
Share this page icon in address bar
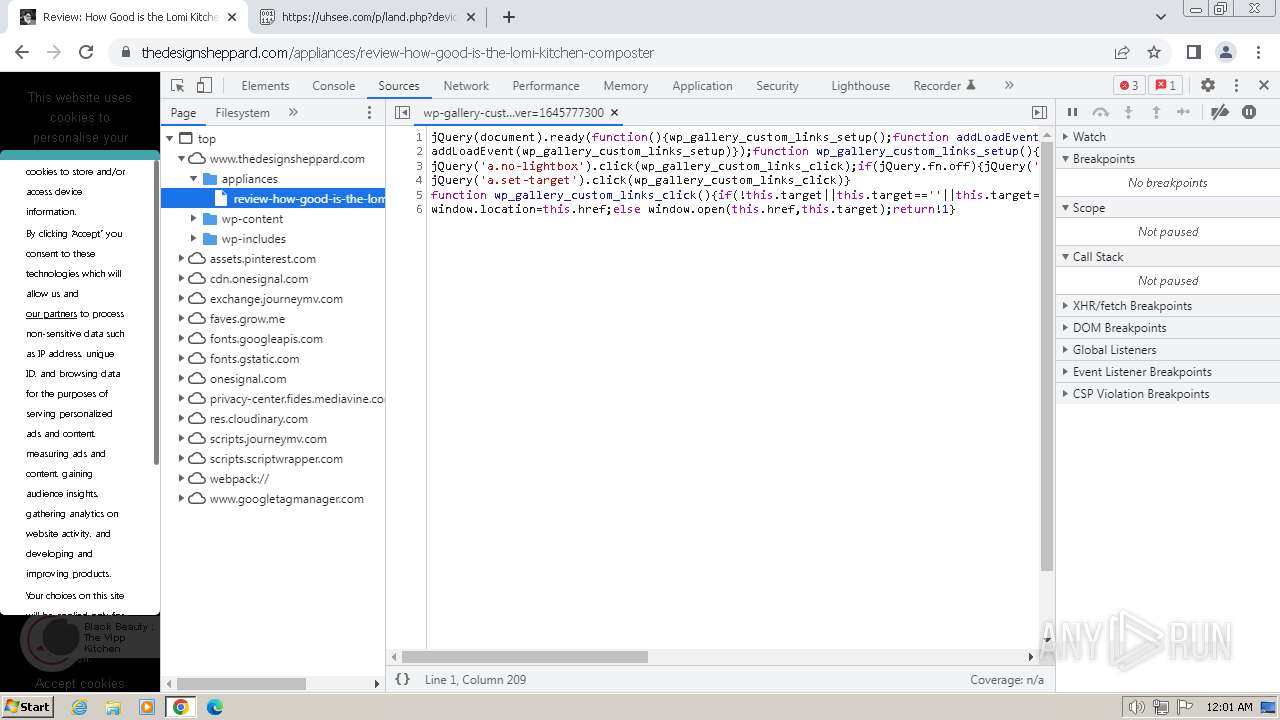tap(1122, 52)
